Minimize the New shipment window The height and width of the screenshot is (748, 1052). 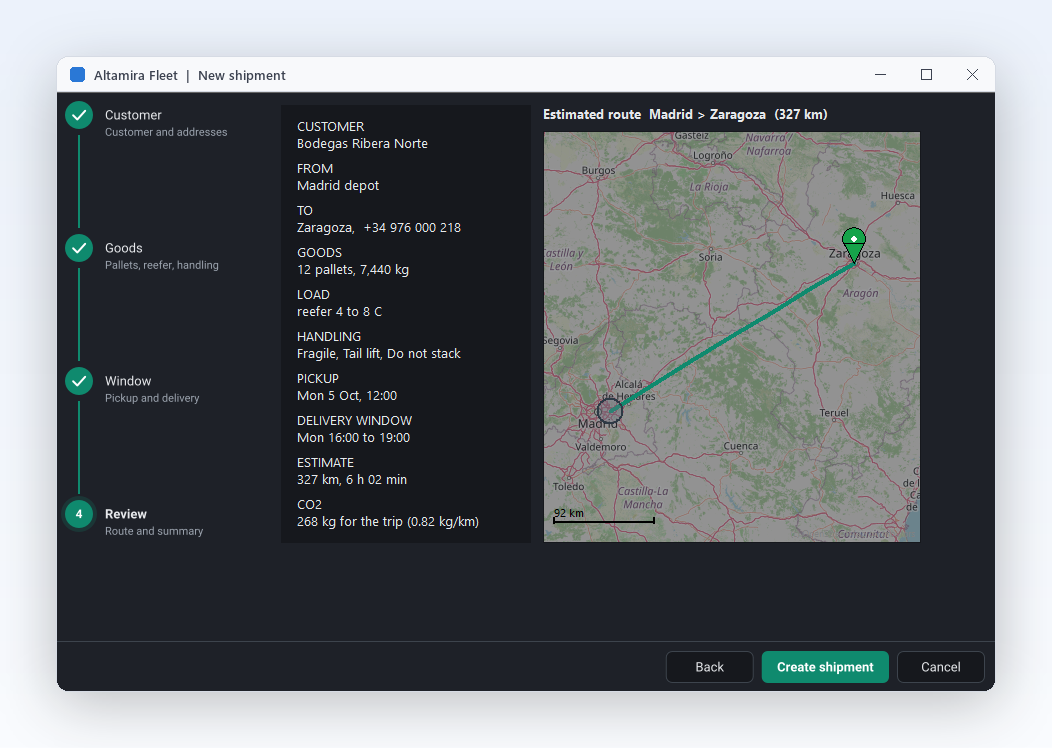click(880, 74)
